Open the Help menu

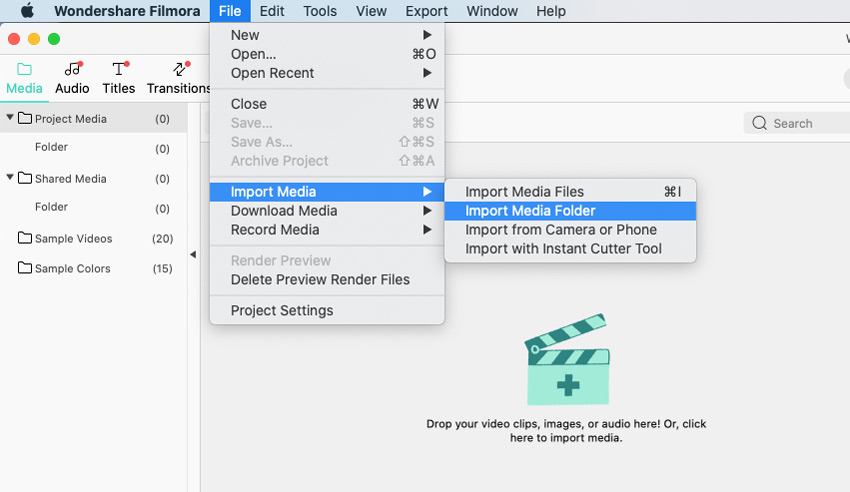tap(551, 11)
